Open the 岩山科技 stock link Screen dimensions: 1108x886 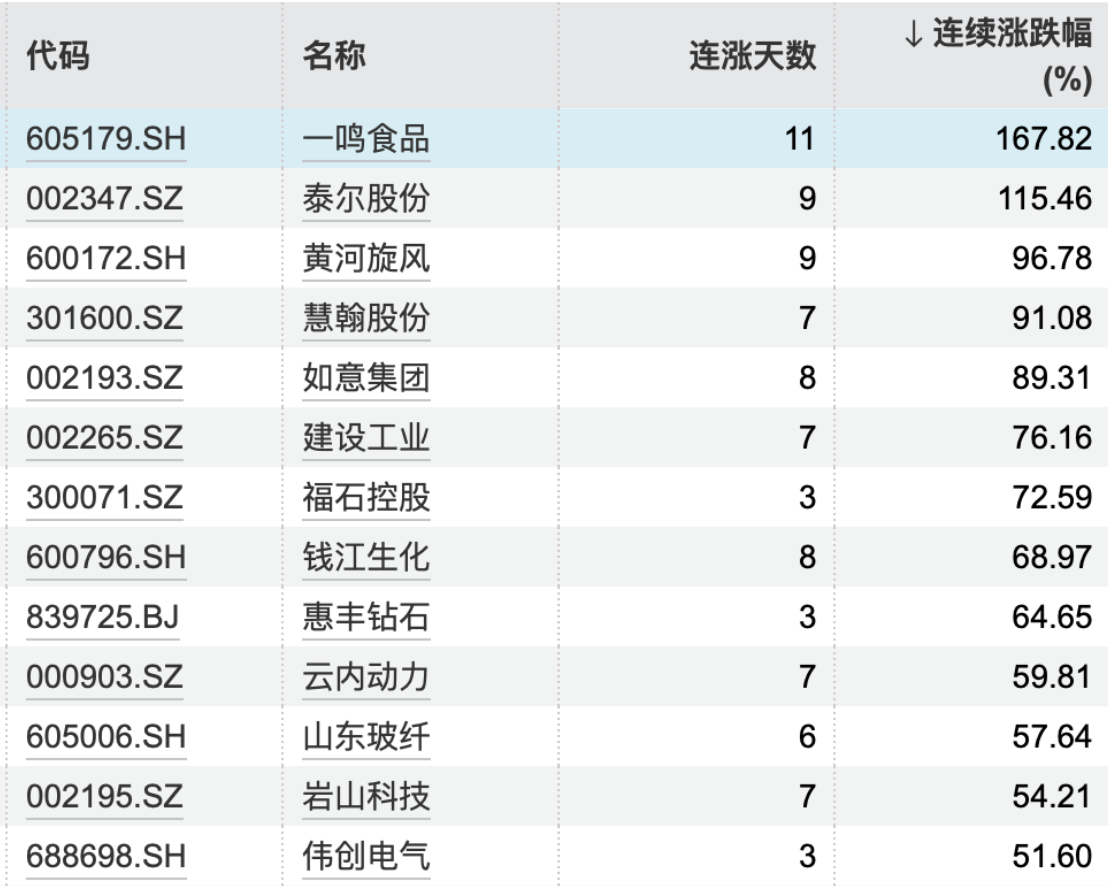click(366, 797)
